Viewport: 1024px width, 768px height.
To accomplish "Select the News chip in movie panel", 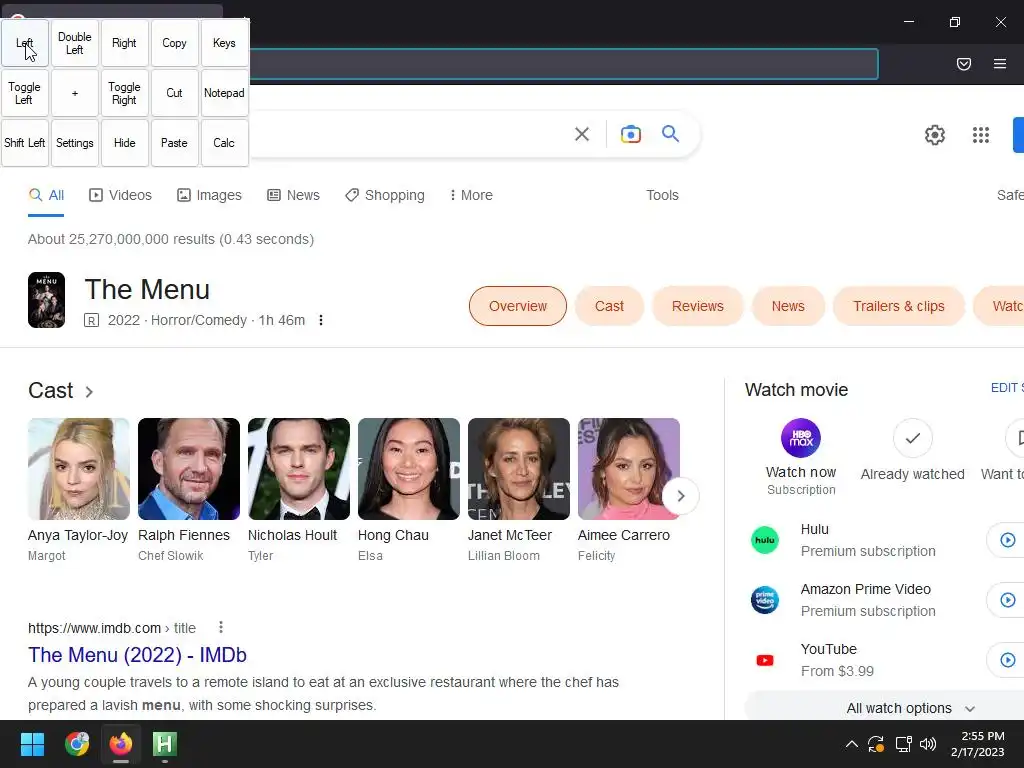I will click(x=788, y=306).
